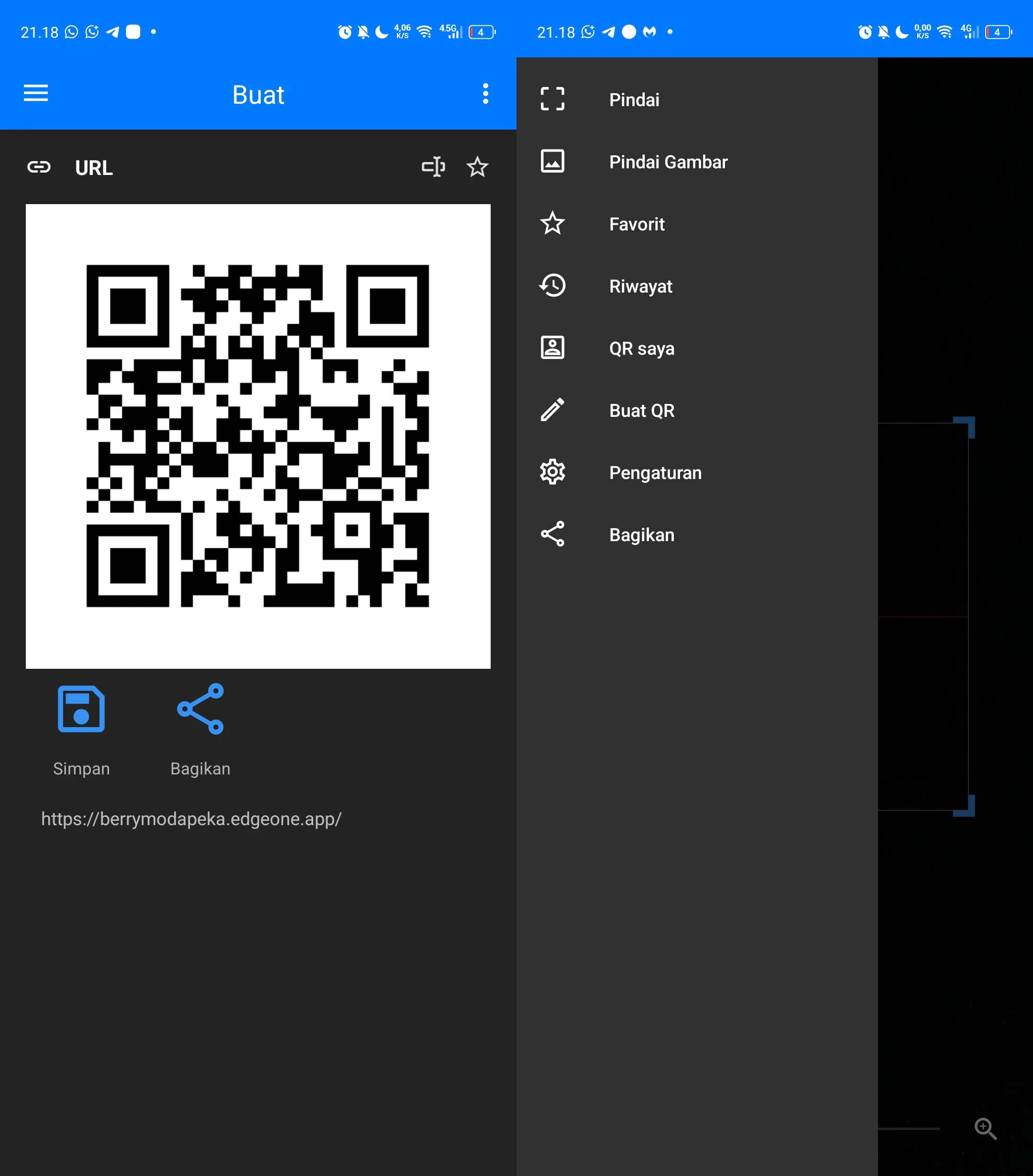
Task: Tap the Simpan save icon below the QR
Action: (81, 709)
